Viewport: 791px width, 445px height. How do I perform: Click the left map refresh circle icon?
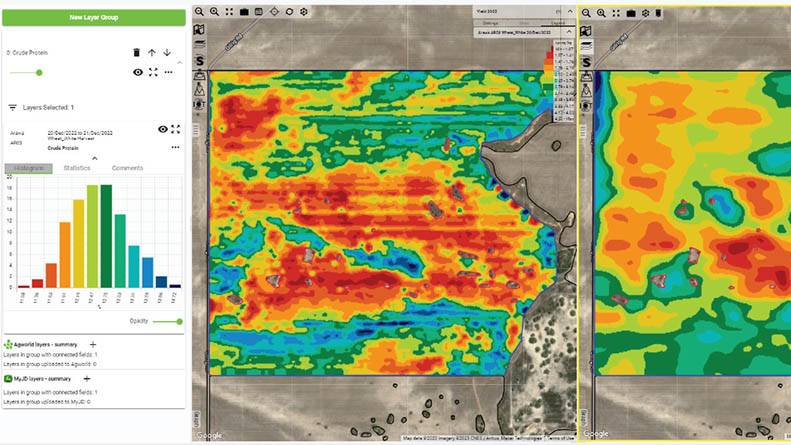coord(289,11)
